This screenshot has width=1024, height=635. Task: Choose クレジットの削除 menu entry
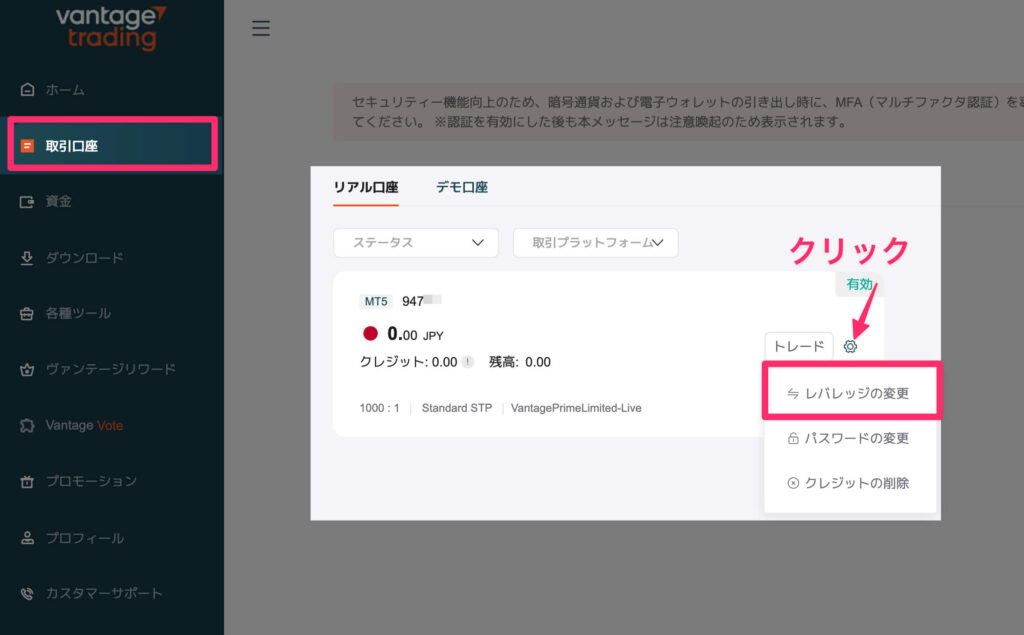[850, 483]
